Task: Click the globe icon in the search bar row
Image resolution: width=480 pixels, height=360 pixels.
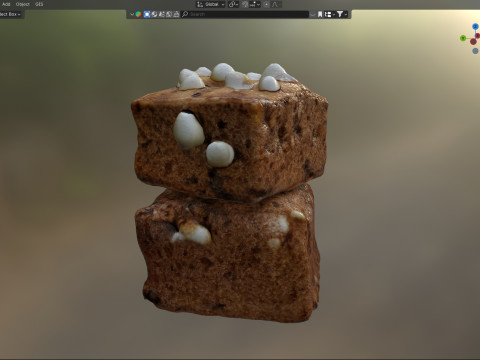Action: 155,14
